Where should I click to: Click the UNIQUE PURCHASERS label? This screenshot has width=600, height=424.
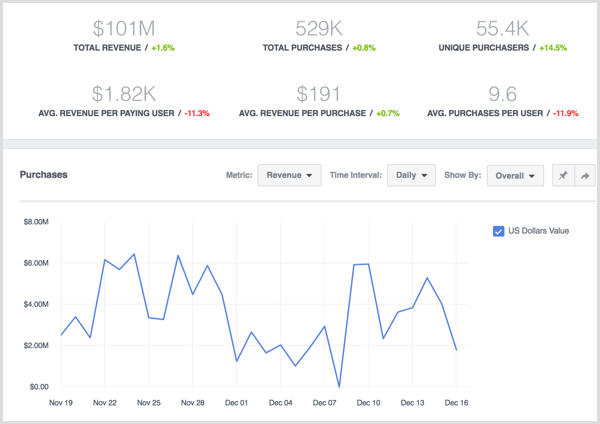pyautogui.click(x=484, y=48)
